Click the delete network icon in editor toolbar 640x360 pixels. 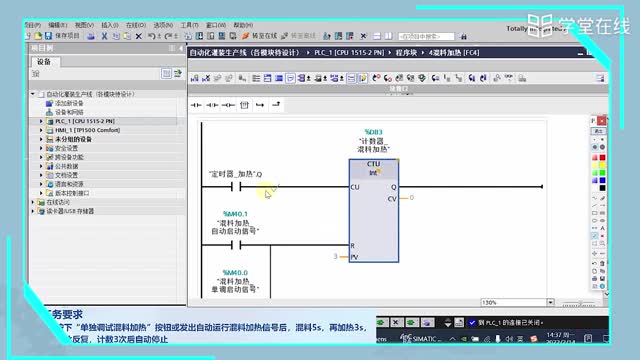(206, 78)
